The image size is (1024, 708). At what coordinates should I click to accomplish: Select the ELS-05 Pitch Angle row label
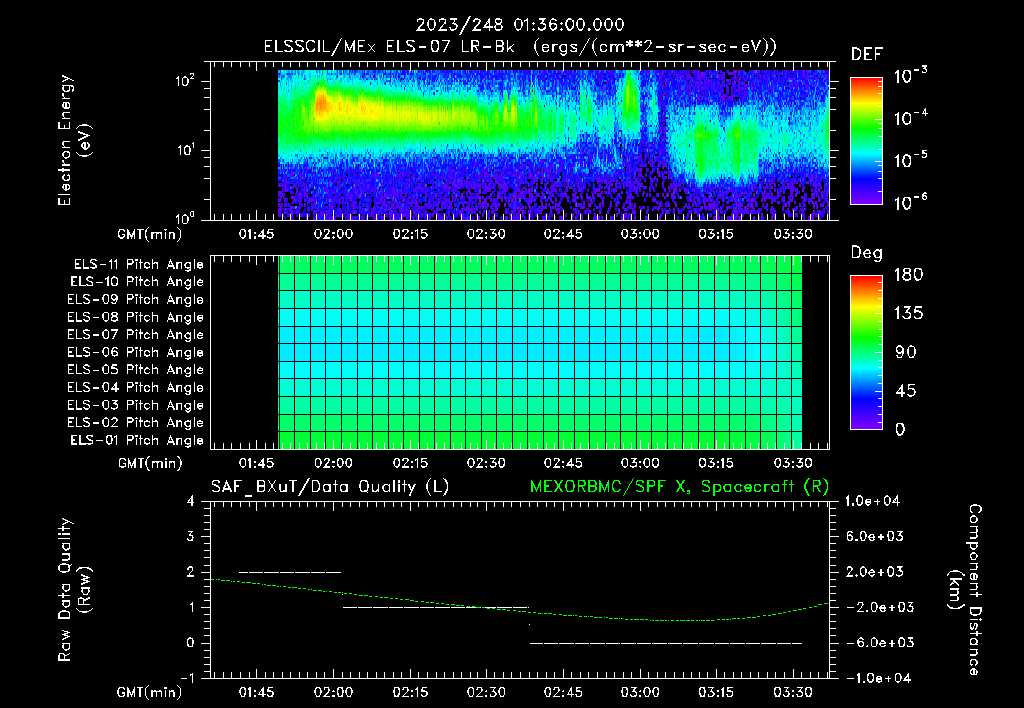[x=135, y=370]
